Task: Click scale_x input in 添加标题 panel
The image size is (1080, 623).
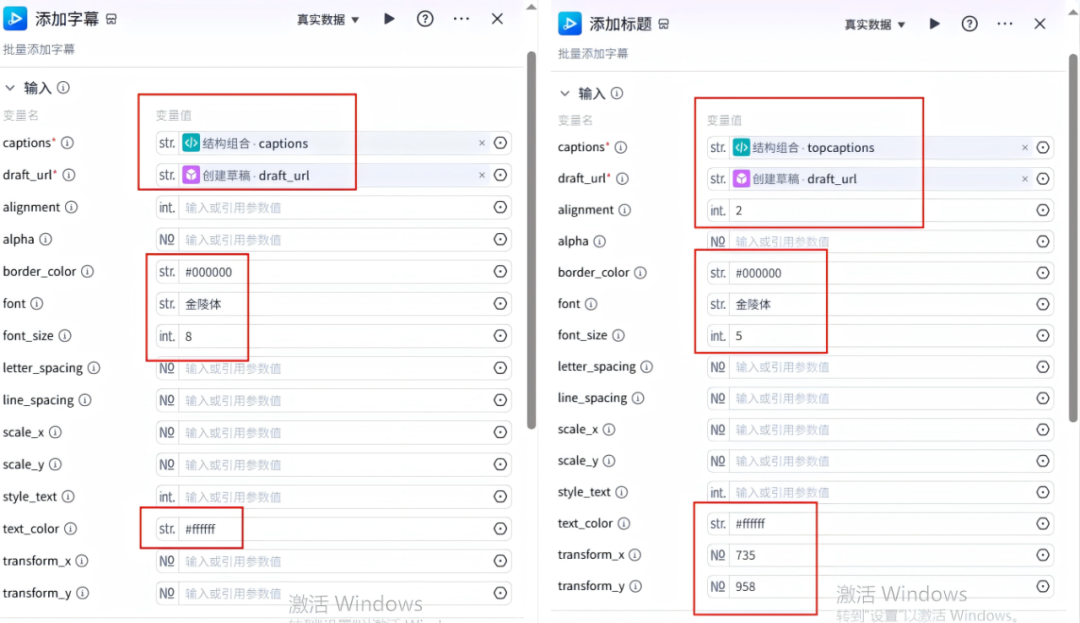Action: (x=880, y=430)
